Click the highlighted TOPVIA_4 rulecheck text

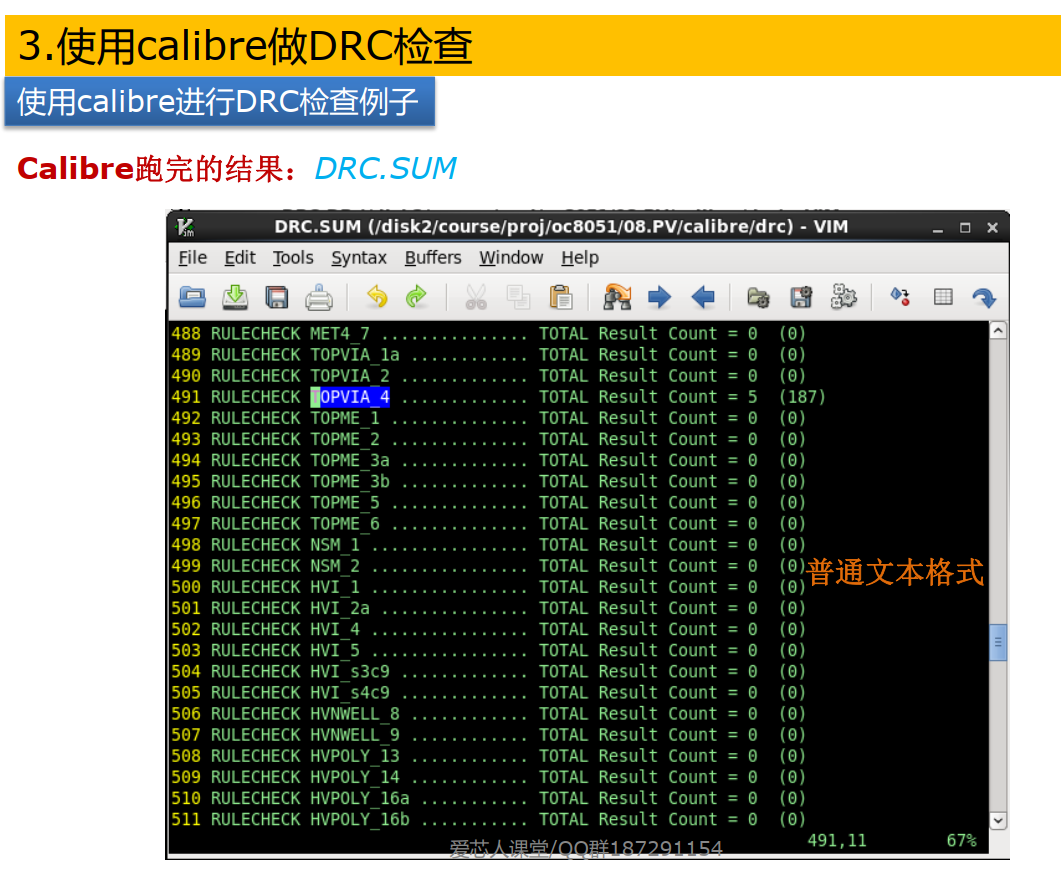coord(351,396)
